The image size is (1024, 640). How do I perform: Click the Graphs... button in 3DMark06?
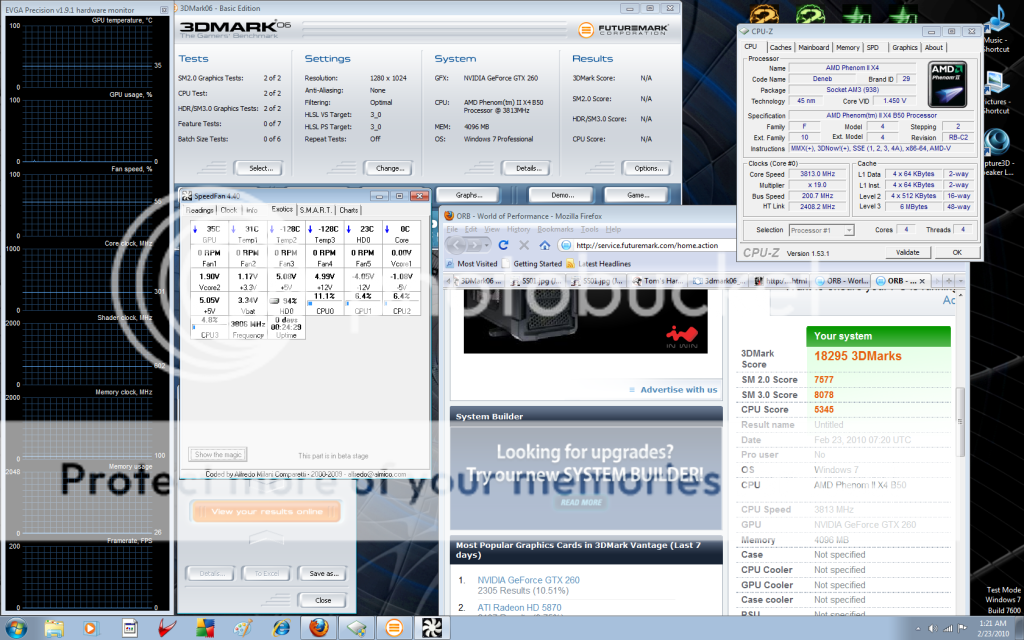468,195
